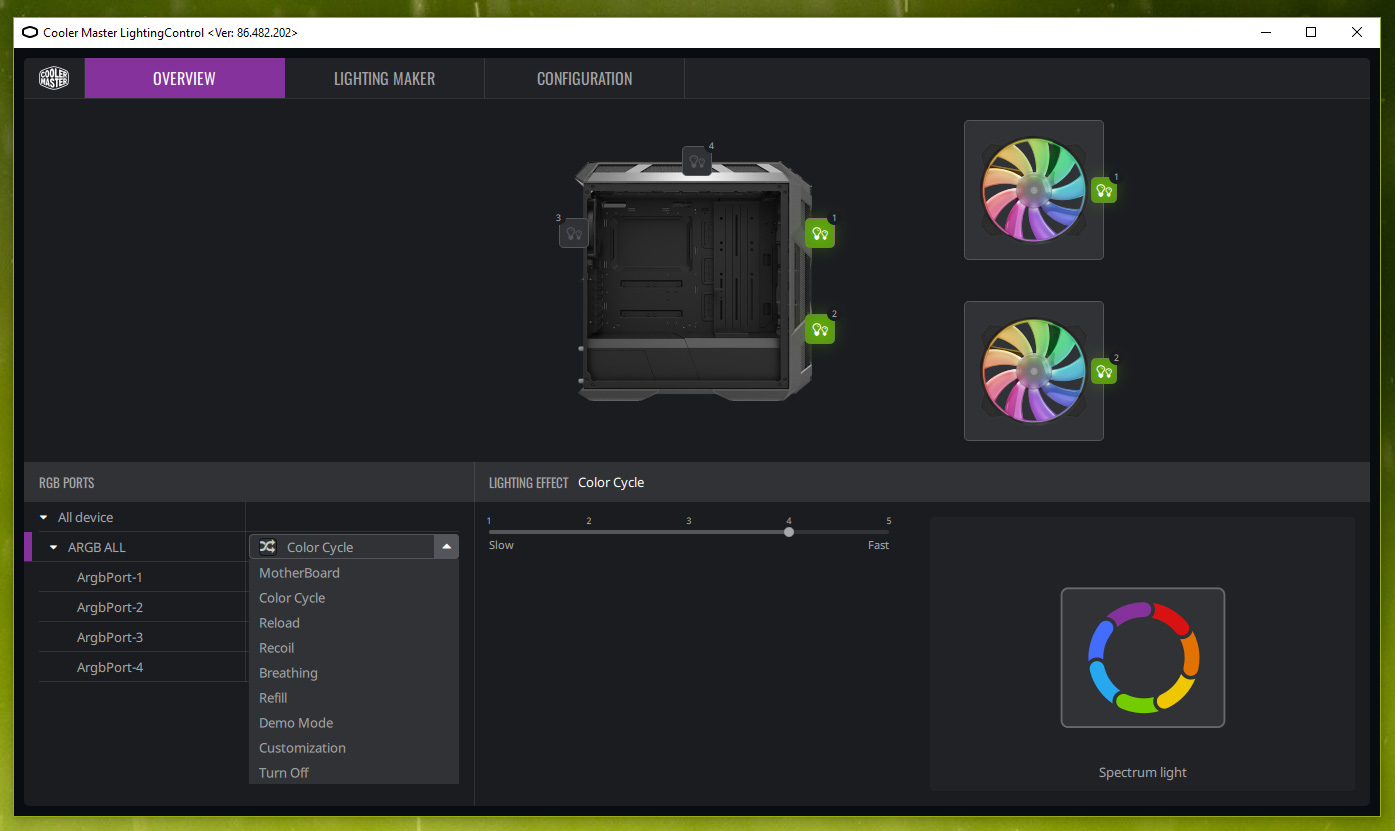Choose Color Cycle from effect list

354,598
